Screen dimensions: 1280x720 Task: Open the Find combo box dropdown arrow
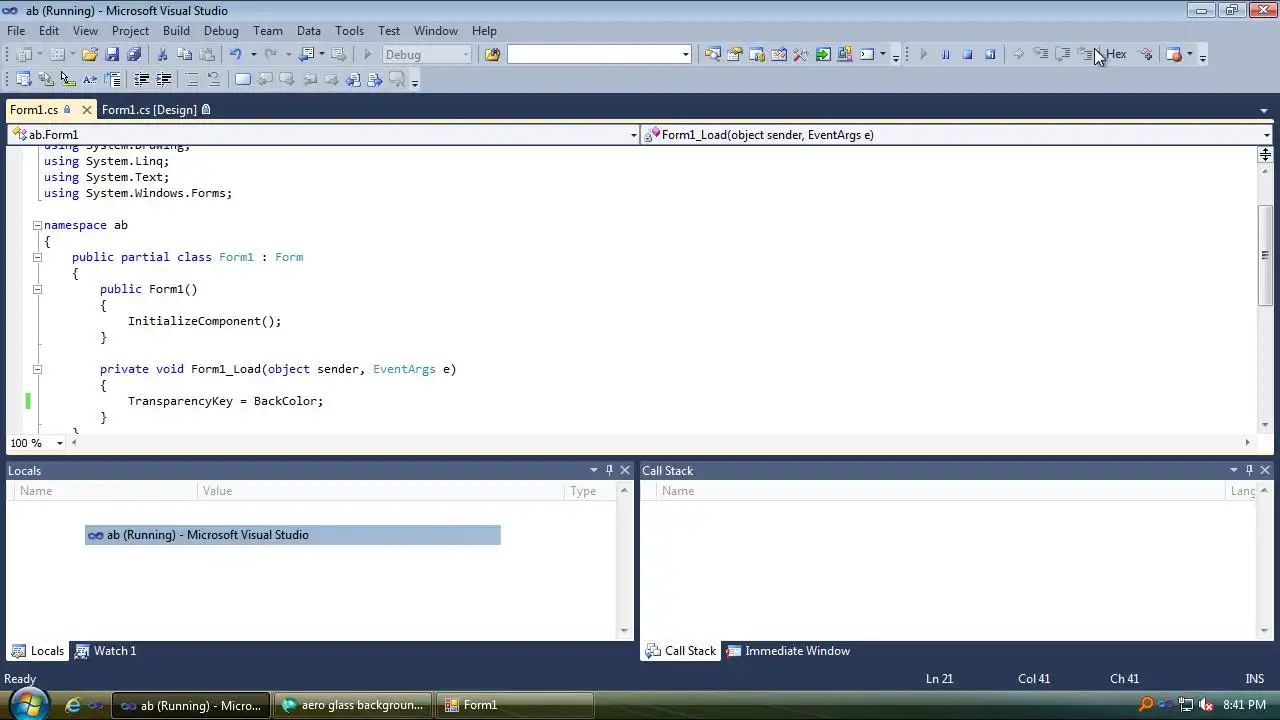(686, 54)
